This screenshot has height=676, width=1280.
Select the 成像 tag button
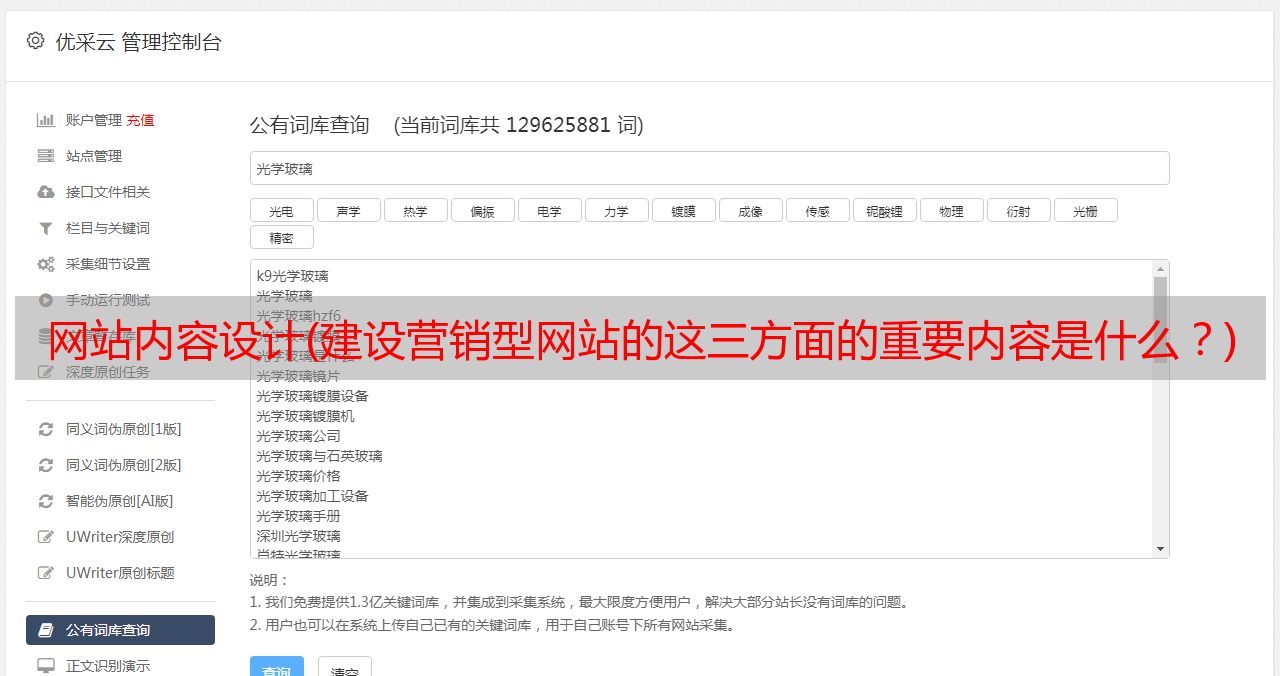(750, 210)
